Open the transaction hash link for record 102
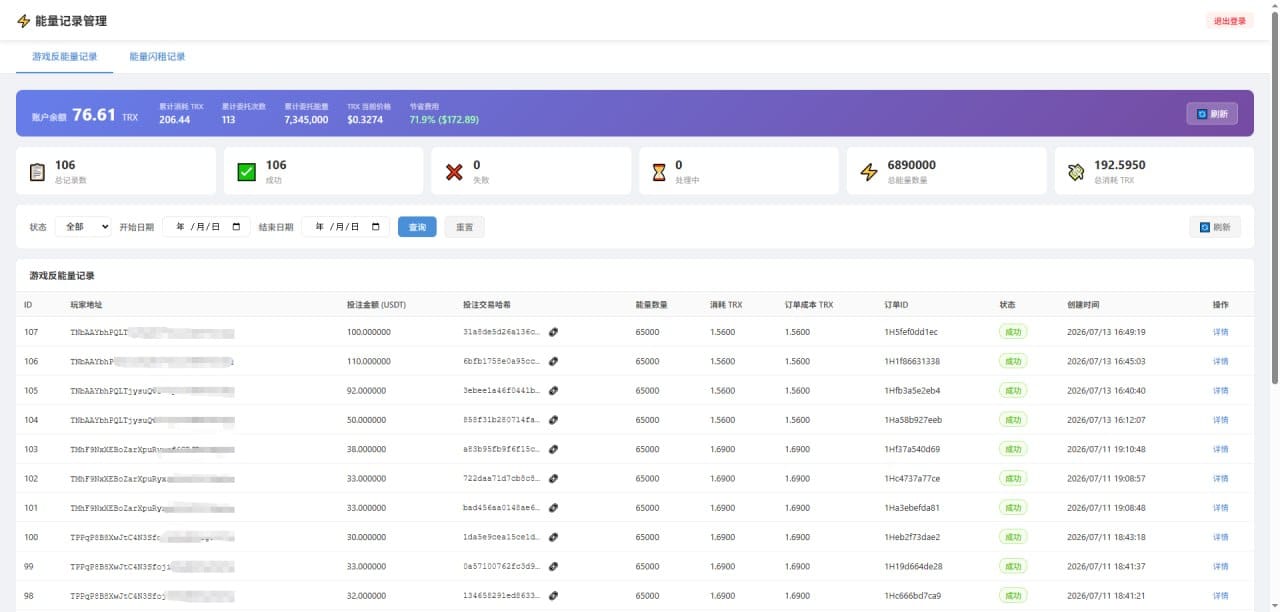 click(x=553, y=479)
